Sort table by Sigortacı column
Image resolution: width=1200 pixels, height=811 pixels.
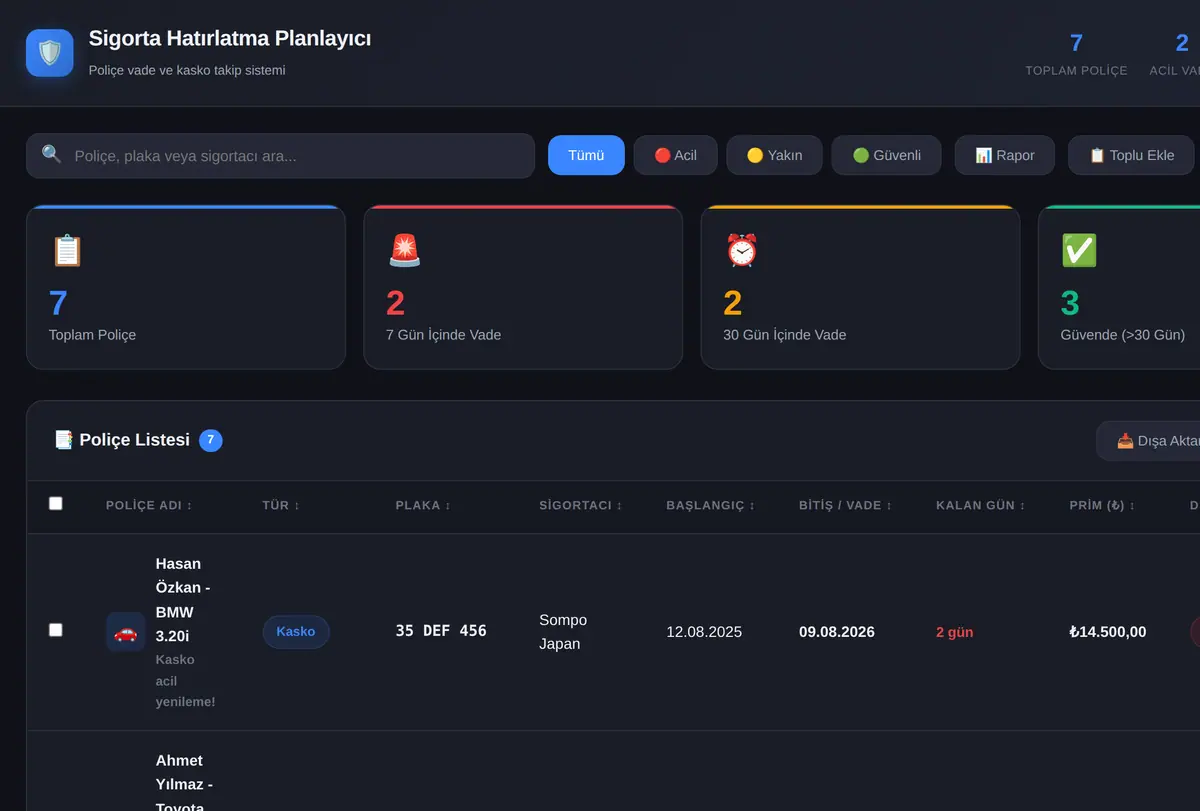[581, 506]
